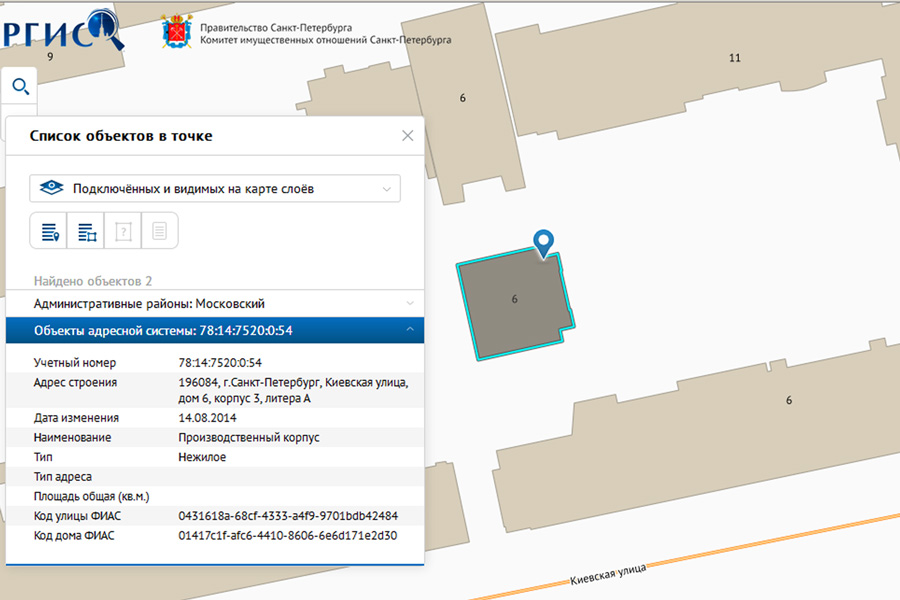Image resolution: width=900 pixels, height=600 pixels.
Task: Click the greyed document list icon
Action: [x=160, y=231]
